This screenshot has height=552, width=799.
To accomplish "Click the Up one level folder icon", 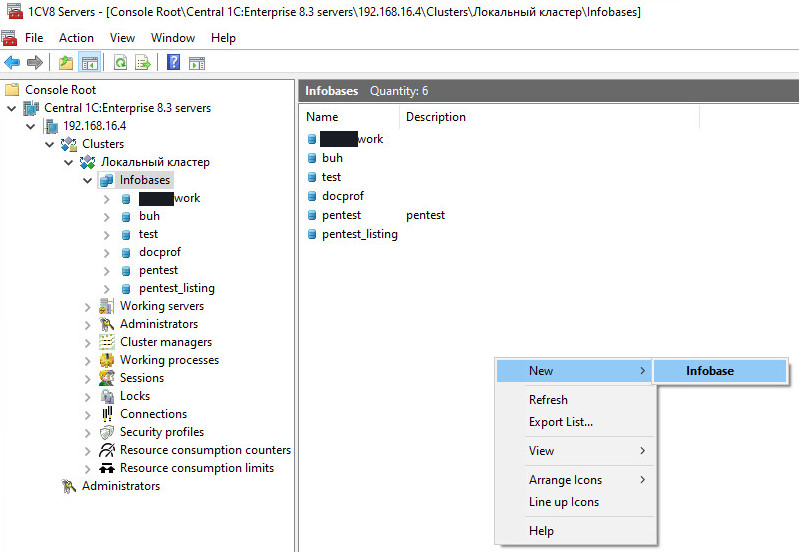I will 66,63.
